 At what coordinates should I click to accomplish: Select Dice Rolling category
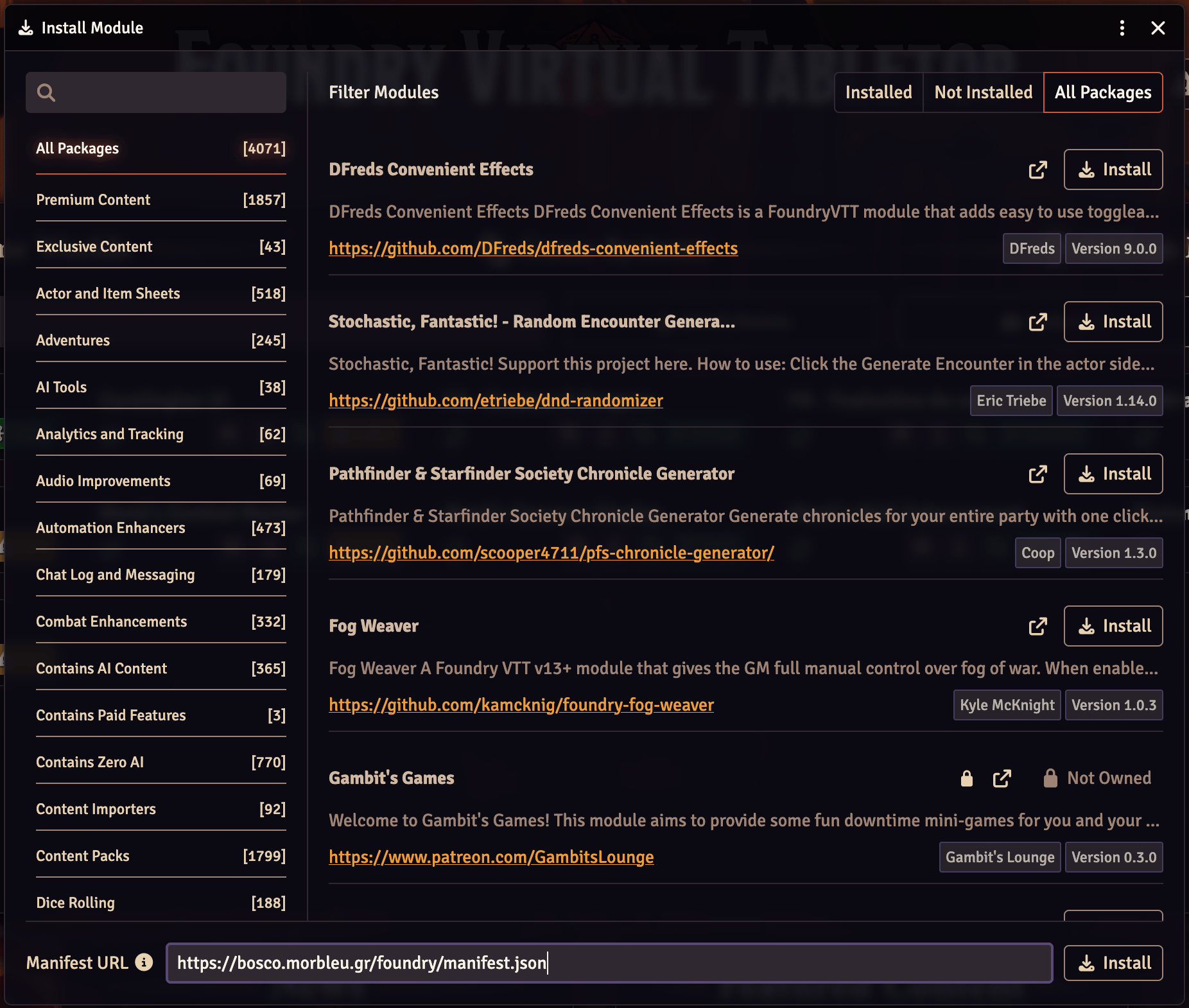(161, 903)
